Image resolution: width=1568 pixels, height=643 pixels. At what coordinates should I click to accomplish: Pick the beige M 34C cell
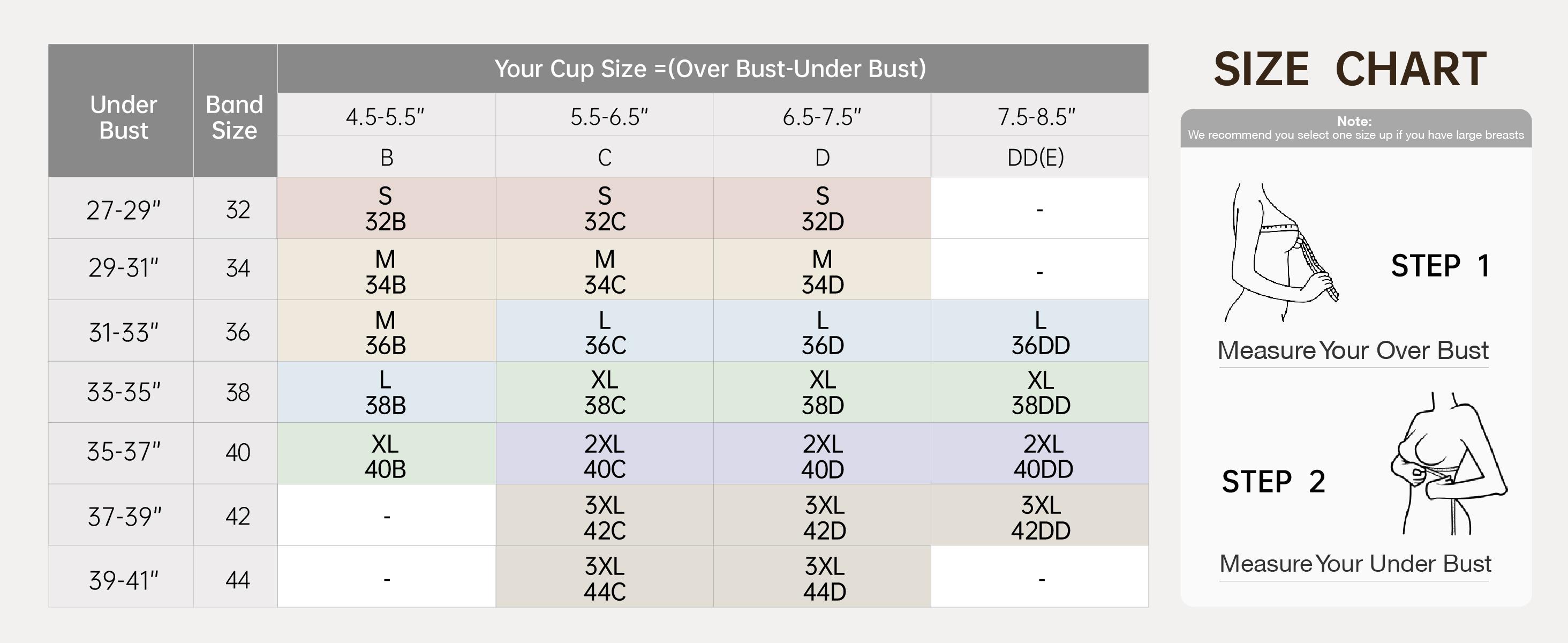coord(605,272)
